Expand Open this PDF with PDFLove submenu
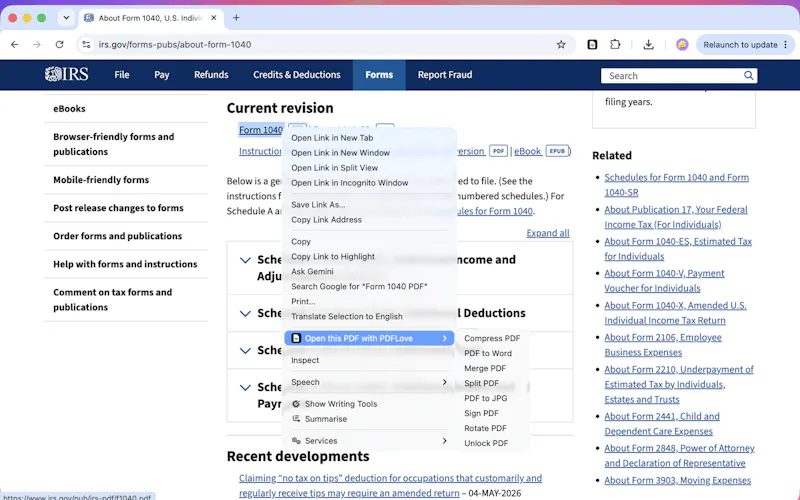The width and height of the screenshot is (800, 500). point(369,338)
